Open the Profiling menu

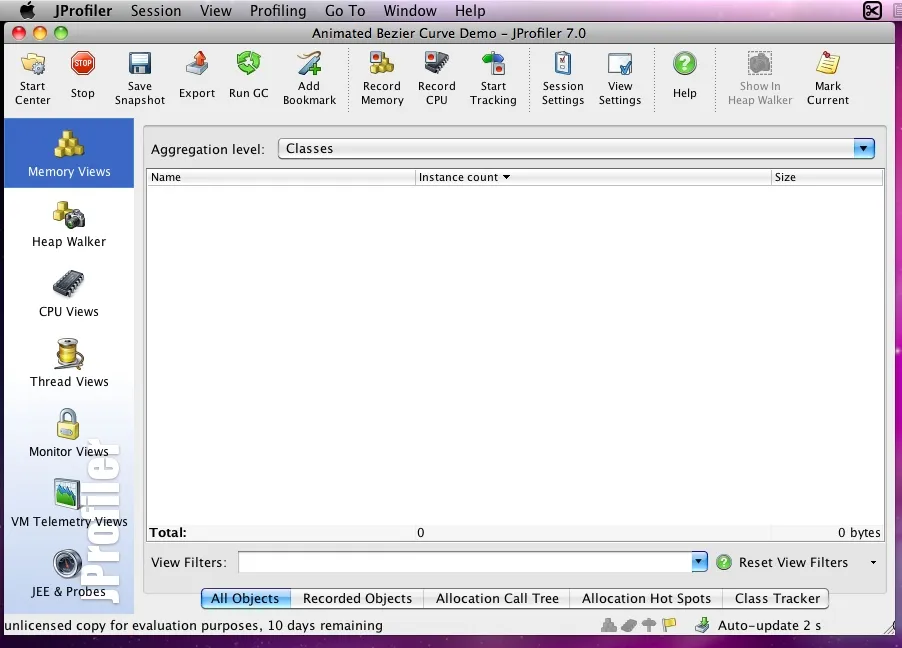click(x=278, y=10)
